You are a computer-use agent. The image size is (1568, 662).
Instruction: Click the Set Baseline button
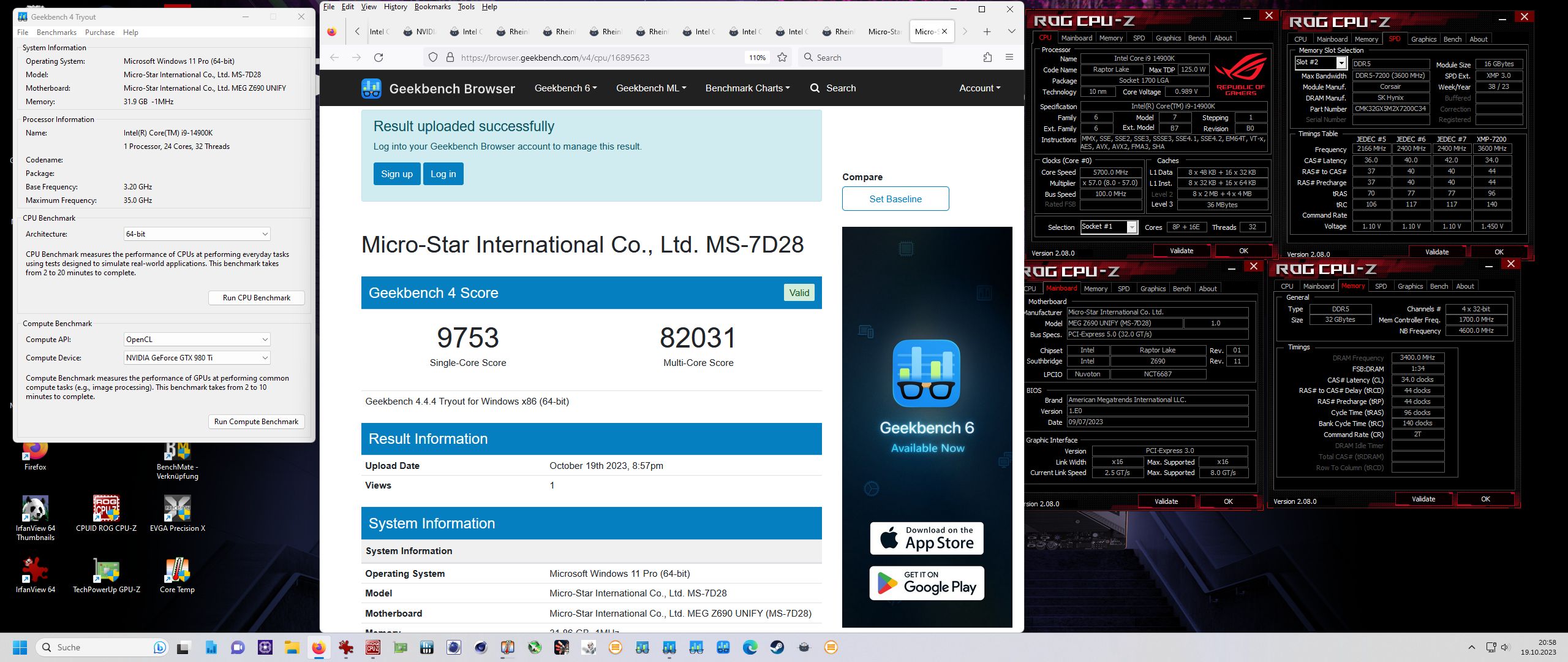895,199
